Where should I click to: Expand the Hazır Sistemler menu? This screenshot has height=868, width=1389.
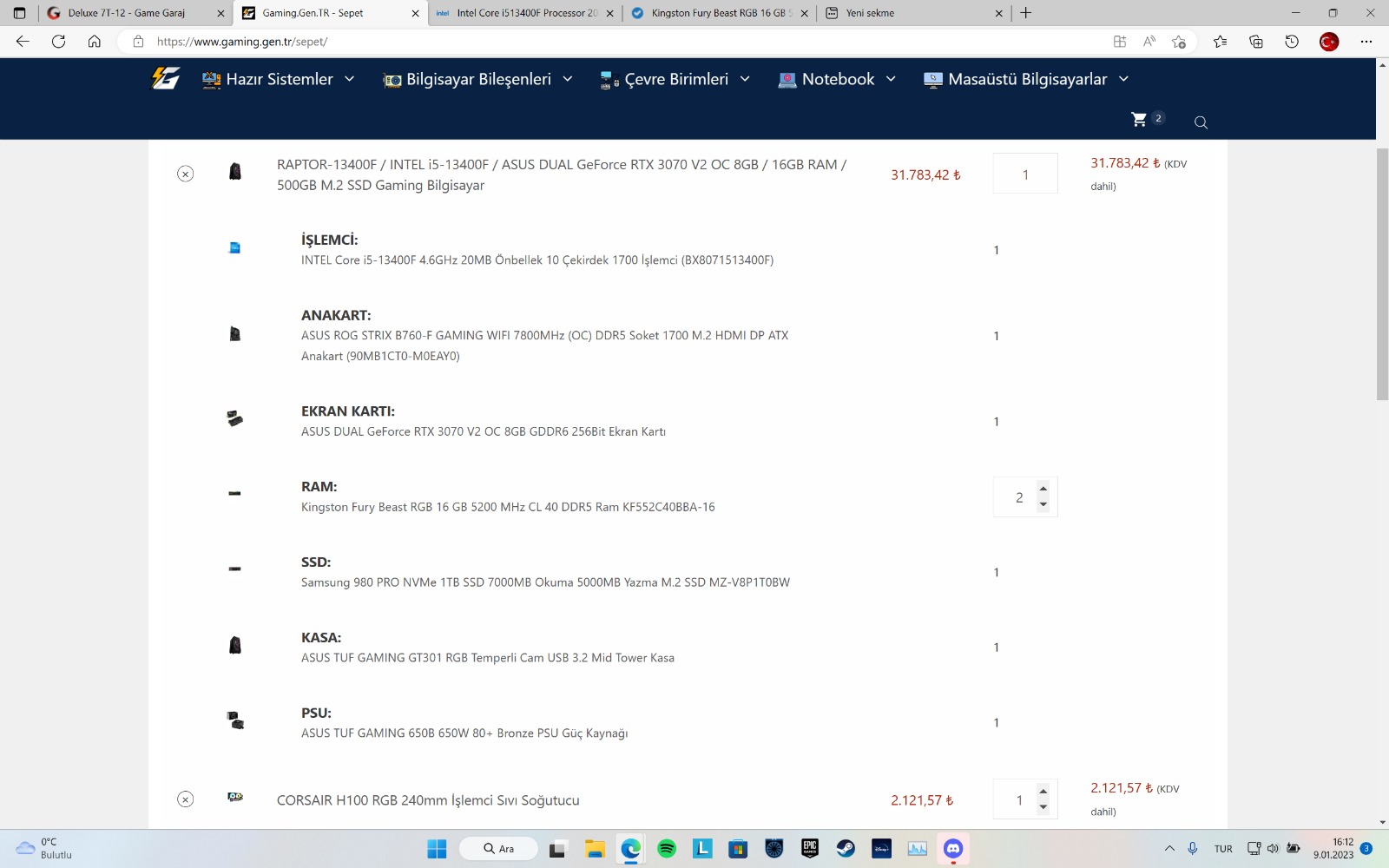coord(279,79)
